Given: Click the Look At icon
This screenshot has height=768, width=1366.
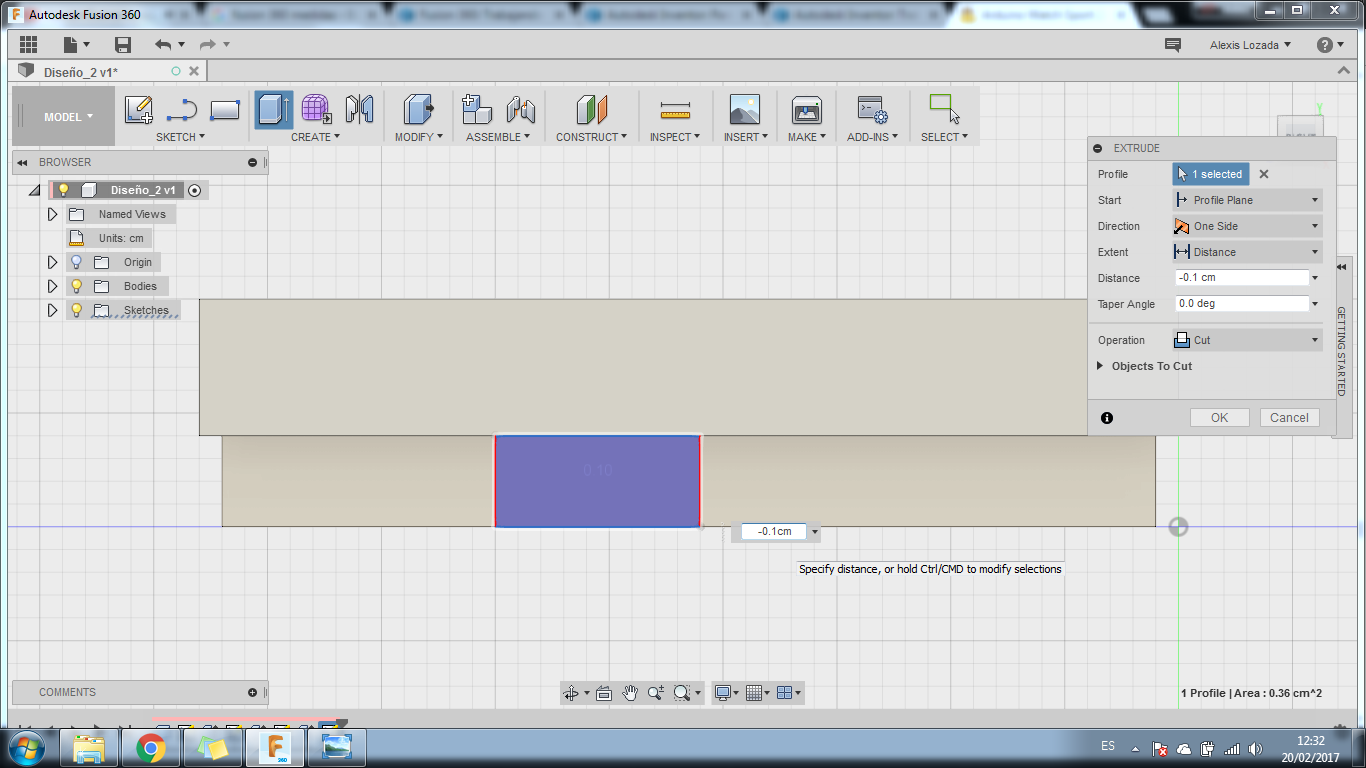Looking at the screenshot, I should click(604, 692).
